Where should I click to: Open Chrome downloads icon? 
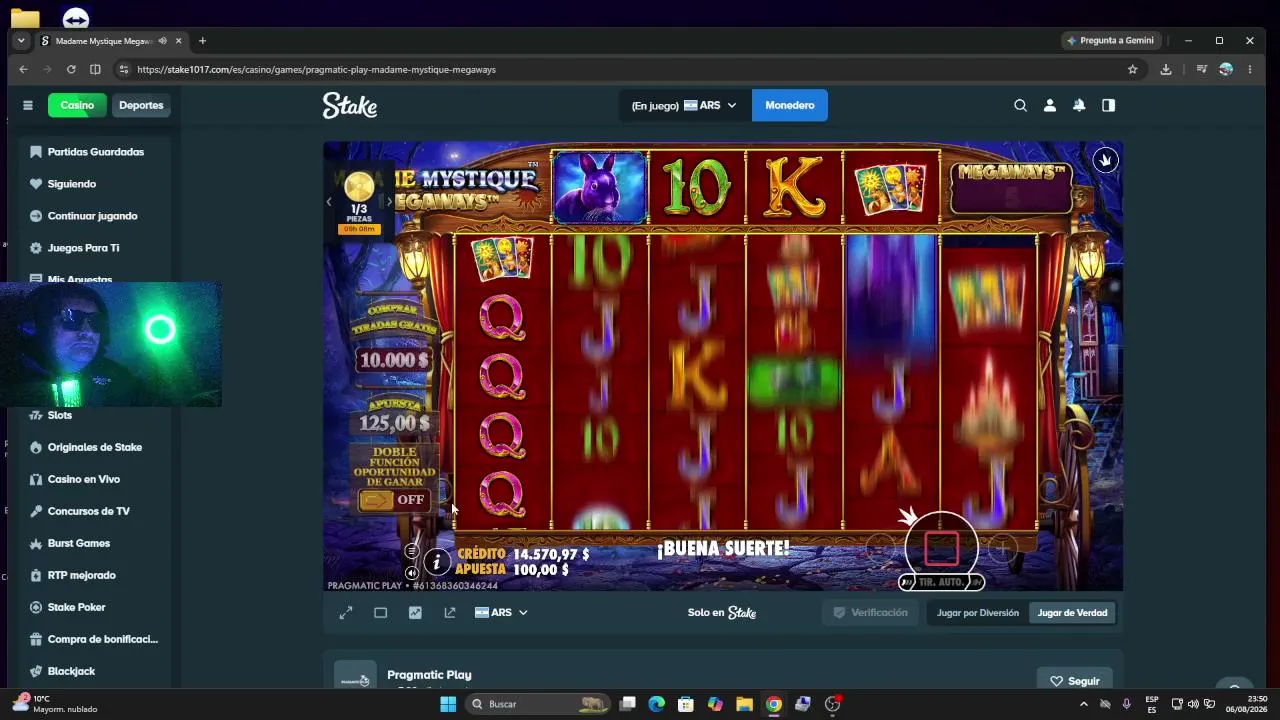[x=1166, y=69]
